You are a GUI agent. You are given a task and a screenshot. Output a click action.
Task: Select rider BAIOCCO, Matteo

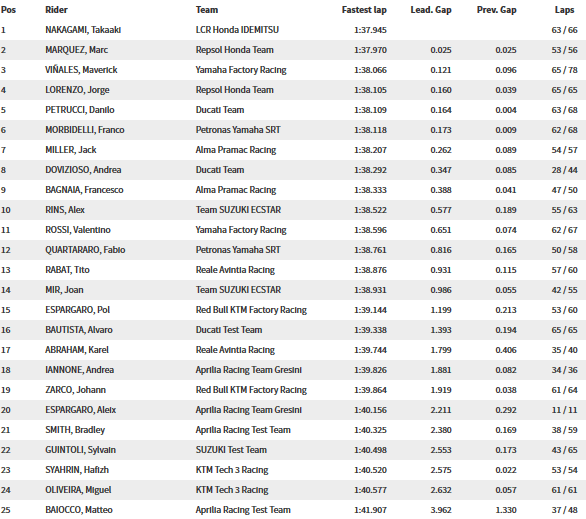coord(79,510)
